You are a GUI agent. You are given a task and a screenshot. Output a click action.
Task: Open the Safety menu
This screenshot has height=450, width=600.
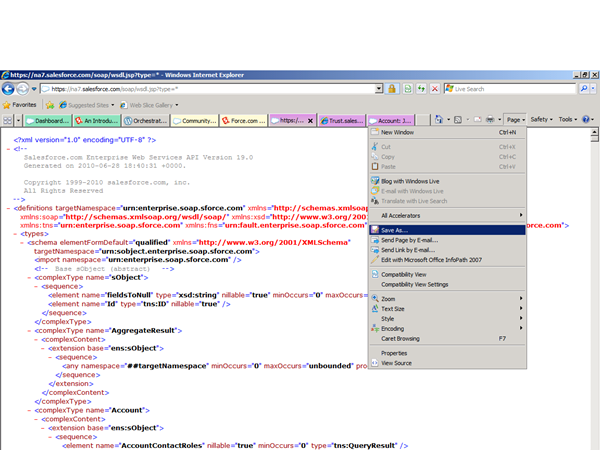point(541,119)
